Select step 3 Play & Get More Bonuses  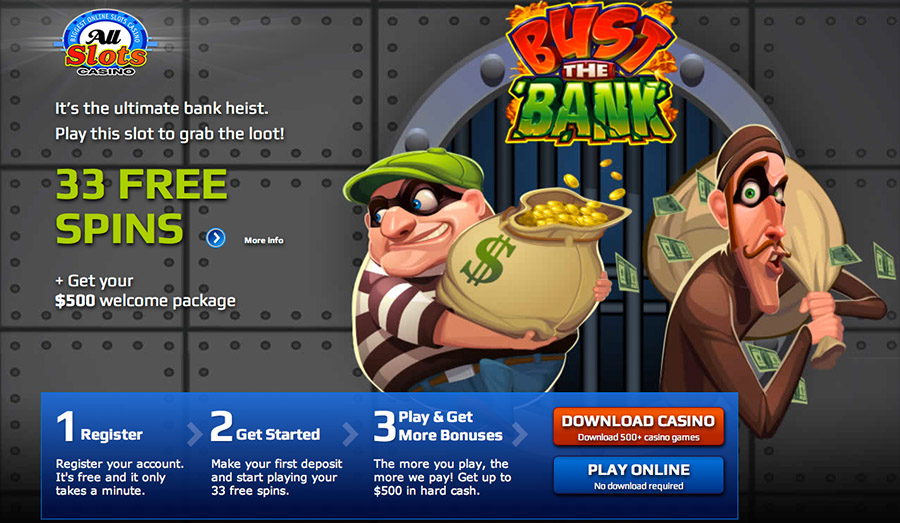[x=438, y=427]
